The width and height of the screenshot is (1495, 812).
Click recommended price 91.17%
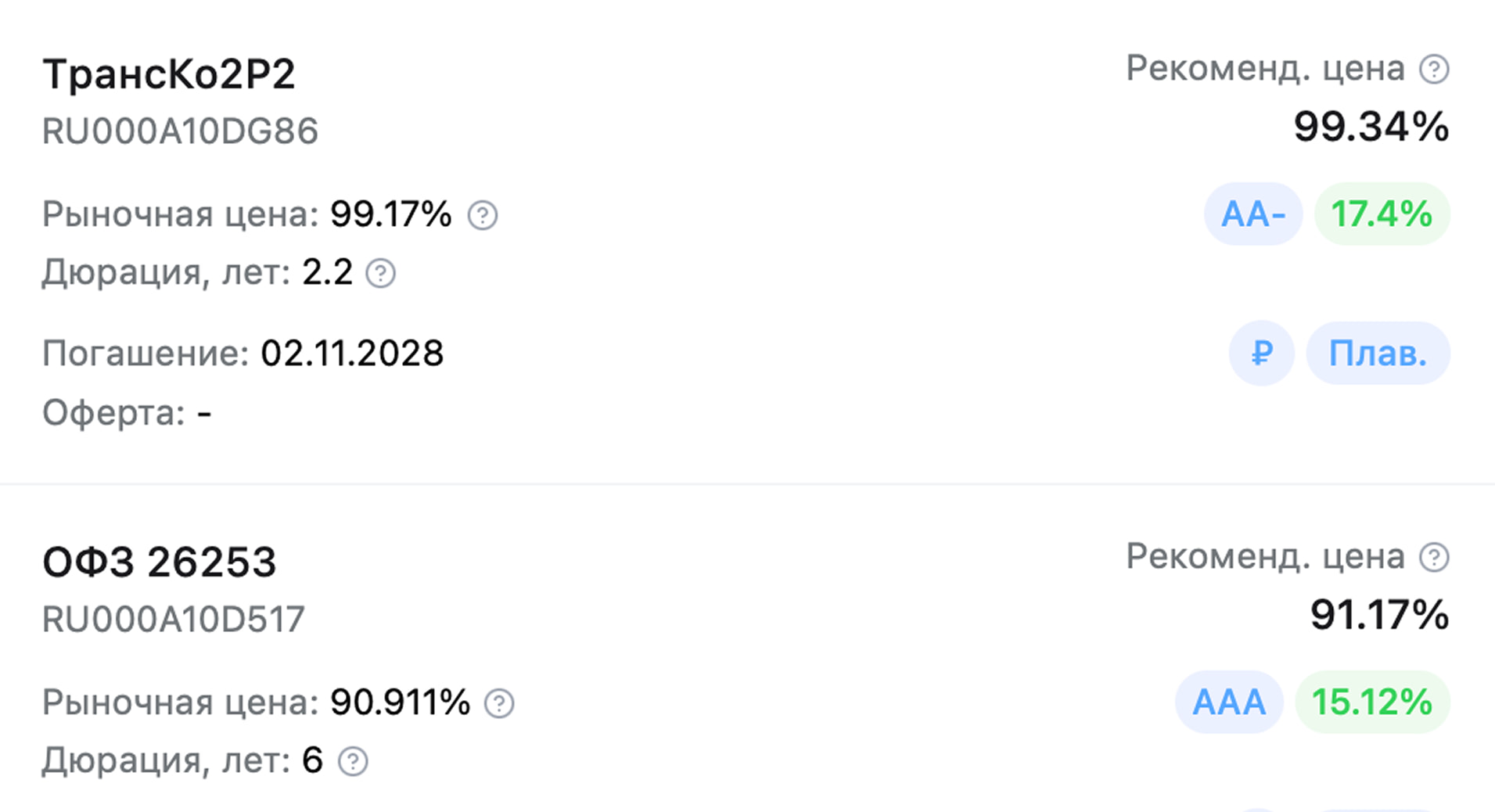(x=1379, y=615)
